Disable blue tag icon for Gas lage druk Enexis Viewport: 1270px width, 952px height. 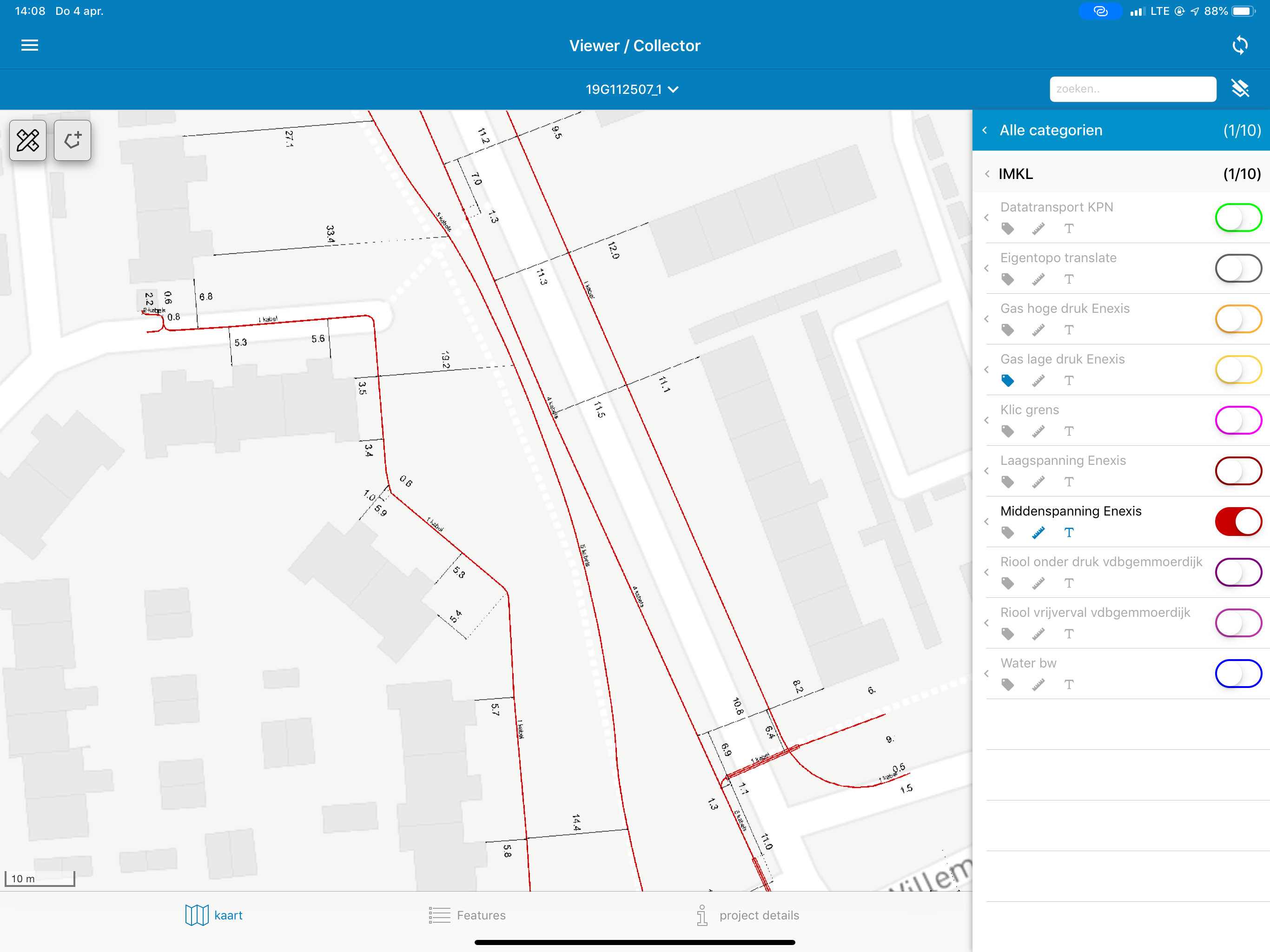(1008, 381)
